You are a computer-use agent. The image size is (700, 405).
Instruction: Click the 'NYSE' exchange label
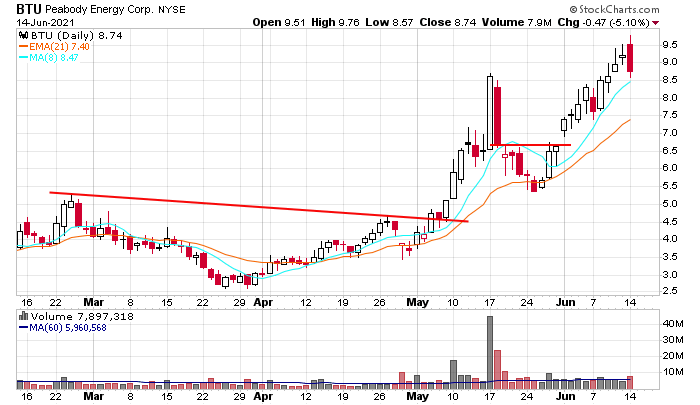click(171, 9)
